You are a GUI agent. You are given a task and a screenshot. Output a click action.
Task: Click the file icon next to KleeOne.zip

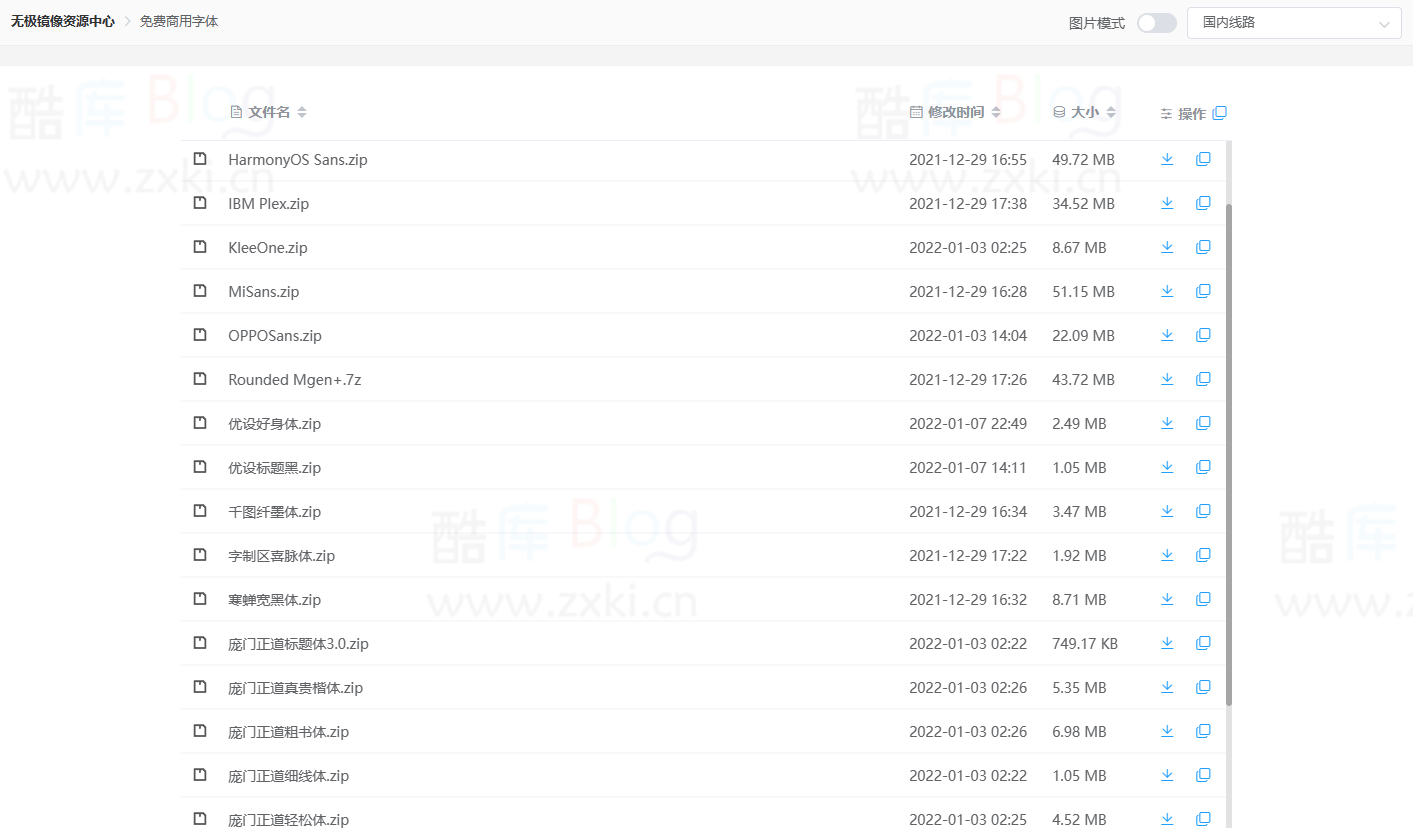(x=200, y=246)
